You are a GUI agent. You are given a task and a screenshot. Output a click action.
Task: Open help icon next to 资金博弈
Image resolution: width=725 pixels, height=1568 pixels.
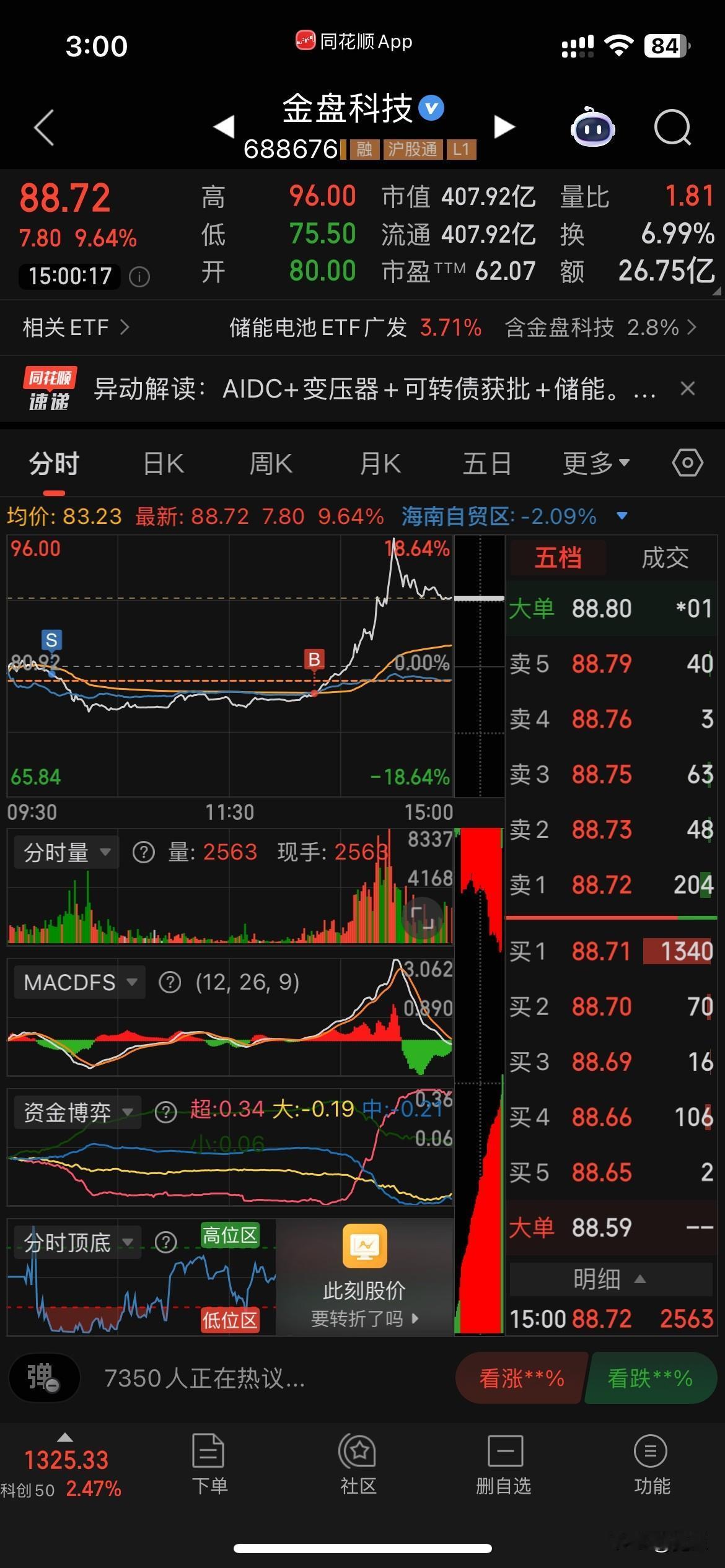165,1113
